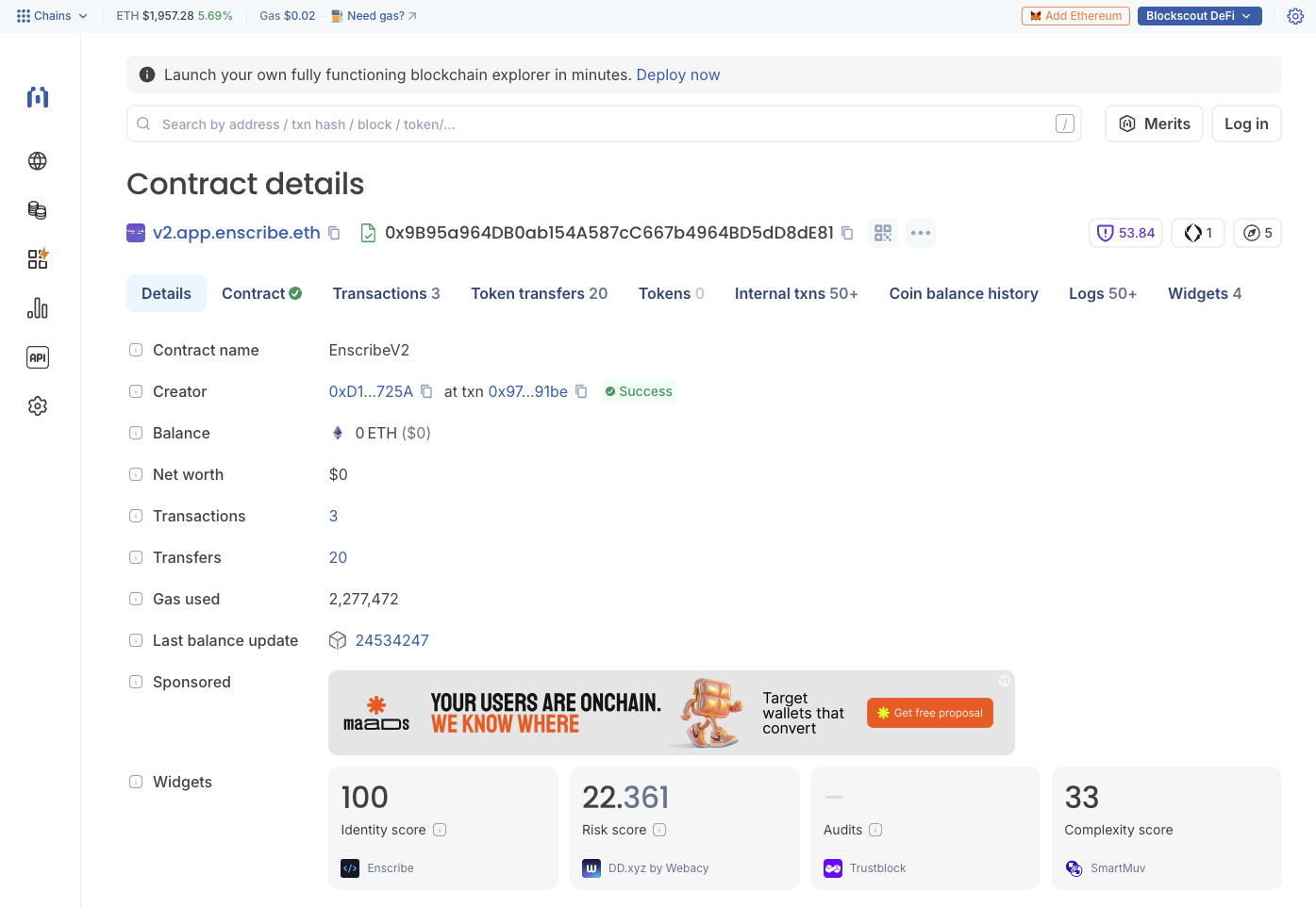The height and width of the screenshot is (908, 1316).
Task: Copy the contract address
Action: [846, 232]
